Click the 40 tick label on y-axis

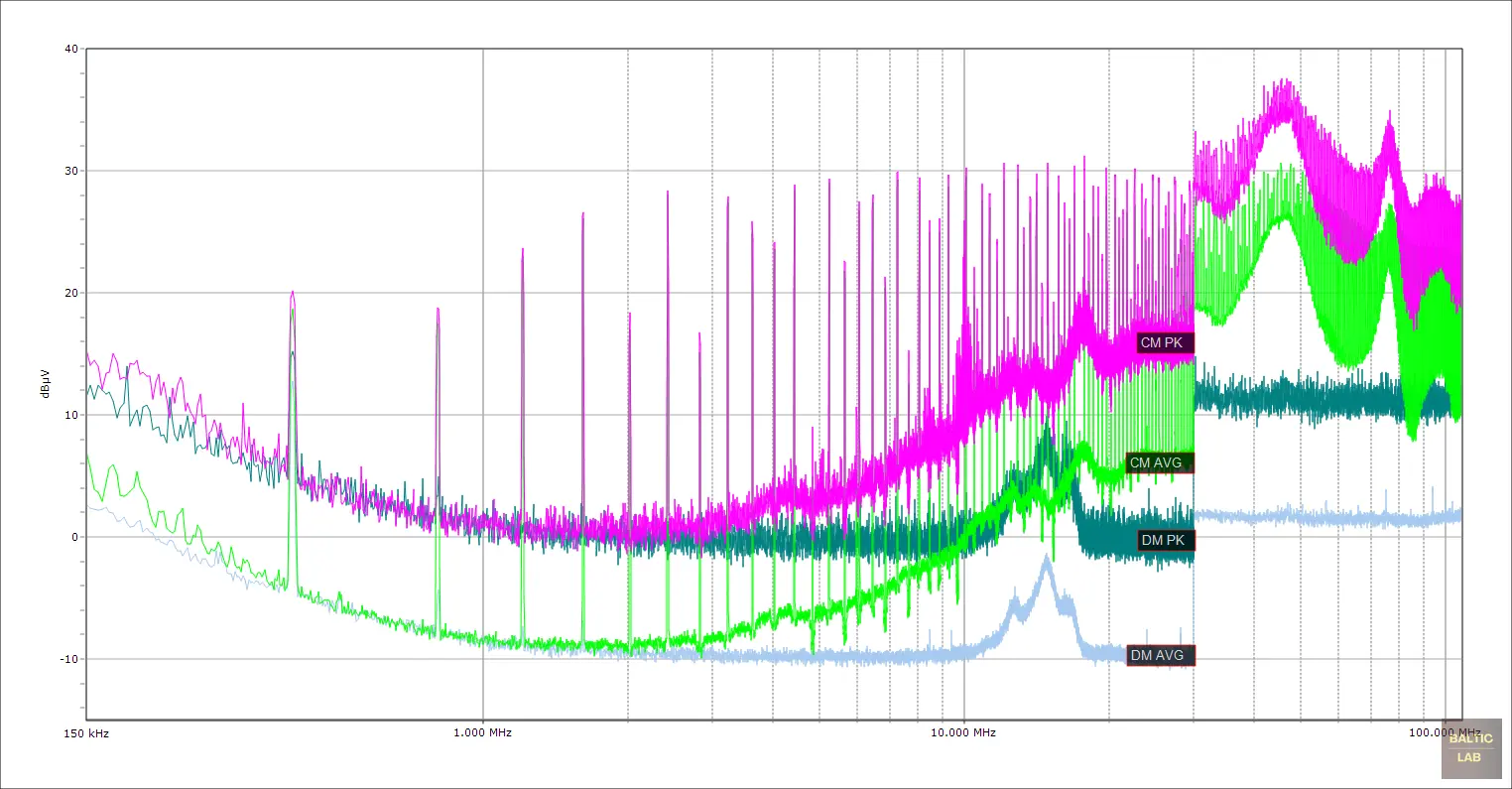70,49
